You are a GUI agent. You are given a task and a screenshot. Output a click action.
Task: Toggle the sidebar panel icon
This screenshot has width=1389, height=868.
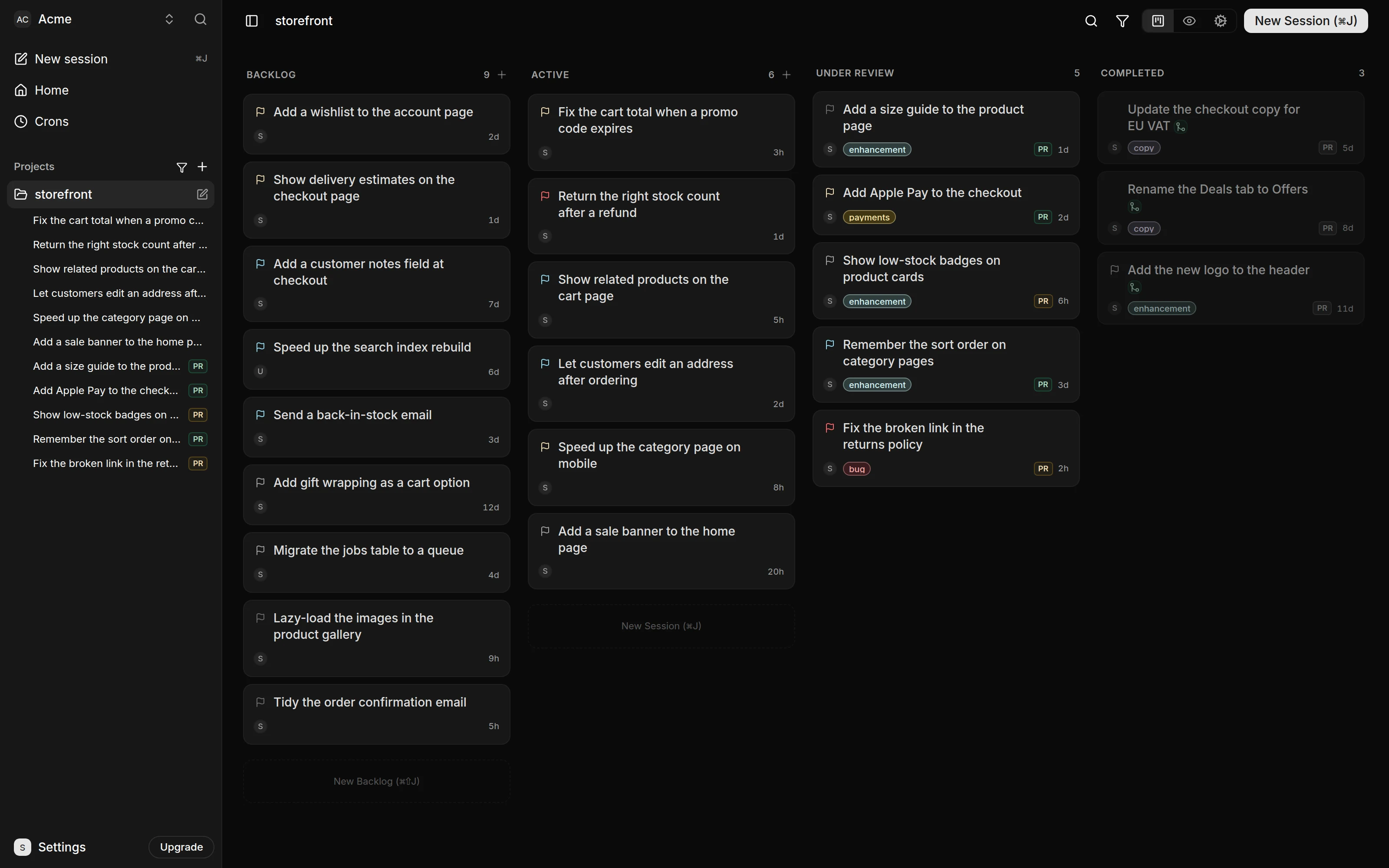click(251, 21)
